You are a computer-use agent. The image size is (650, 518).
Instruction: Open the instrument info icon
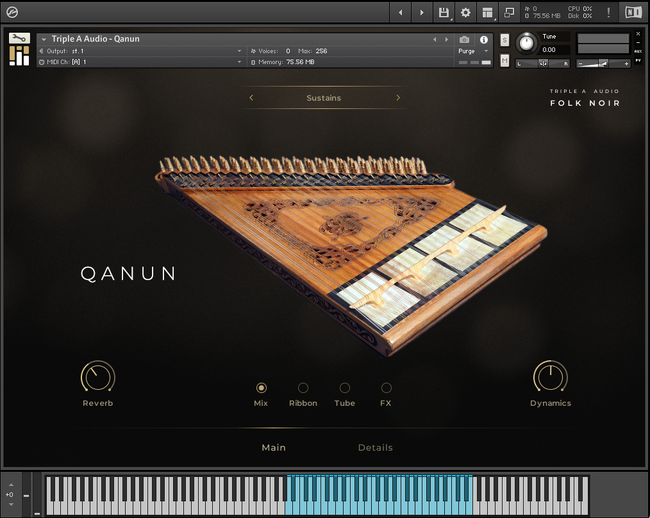coord(484,39)
